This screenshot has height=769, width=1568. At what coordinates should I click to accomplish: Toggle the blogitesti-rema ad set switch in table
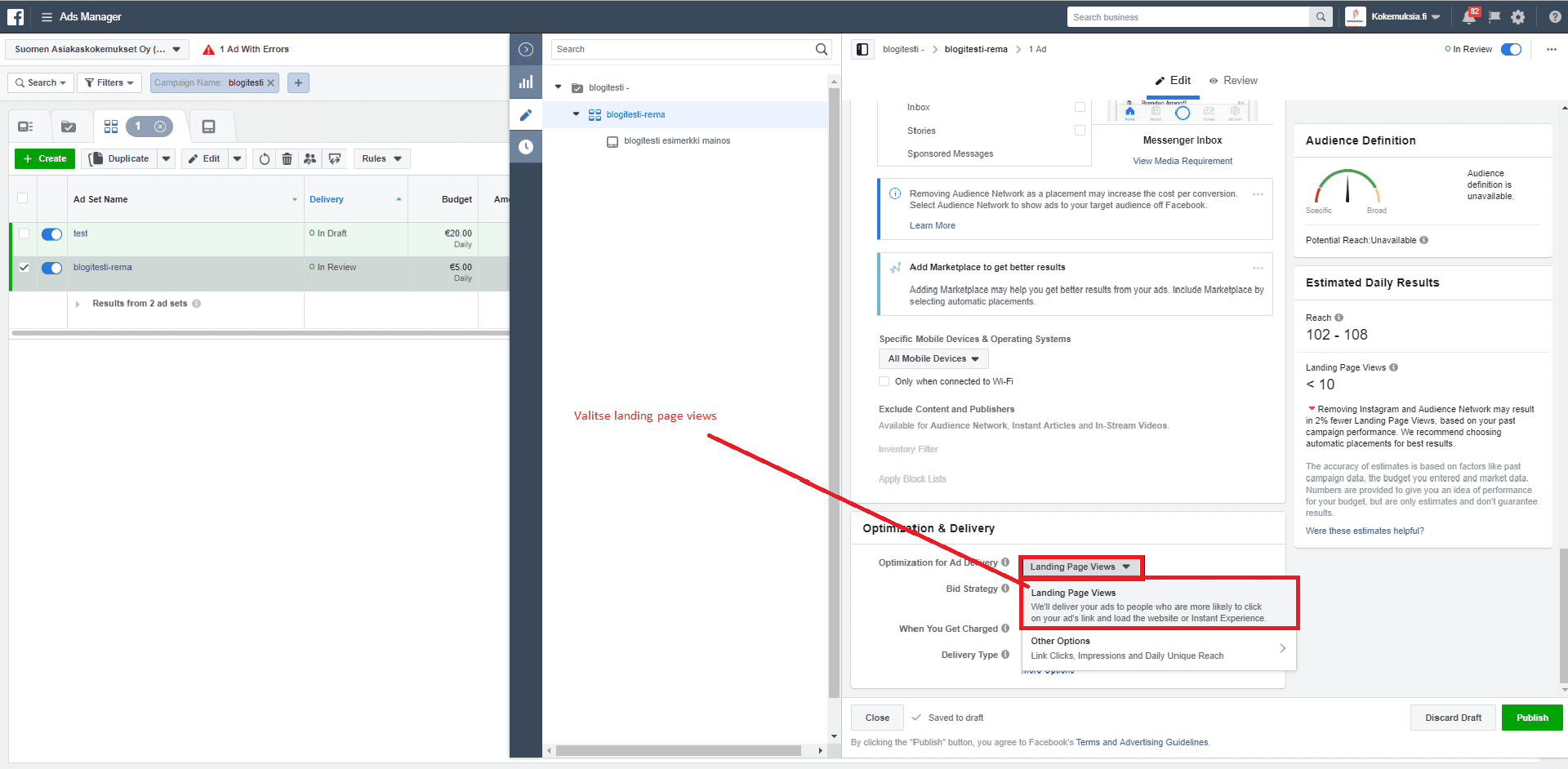point(52,268)
